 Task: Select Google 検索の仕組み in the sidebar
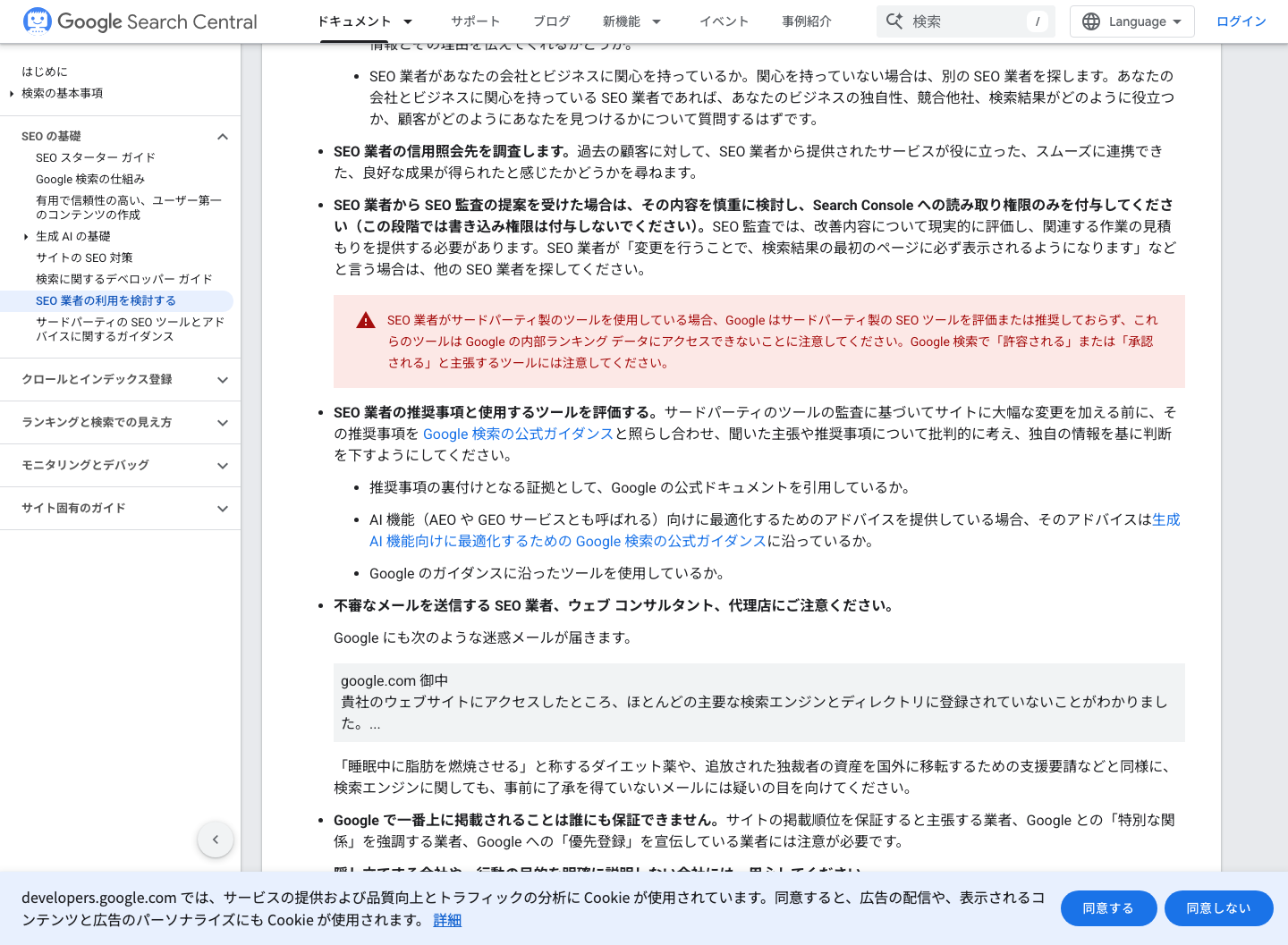tap(90, 179)
